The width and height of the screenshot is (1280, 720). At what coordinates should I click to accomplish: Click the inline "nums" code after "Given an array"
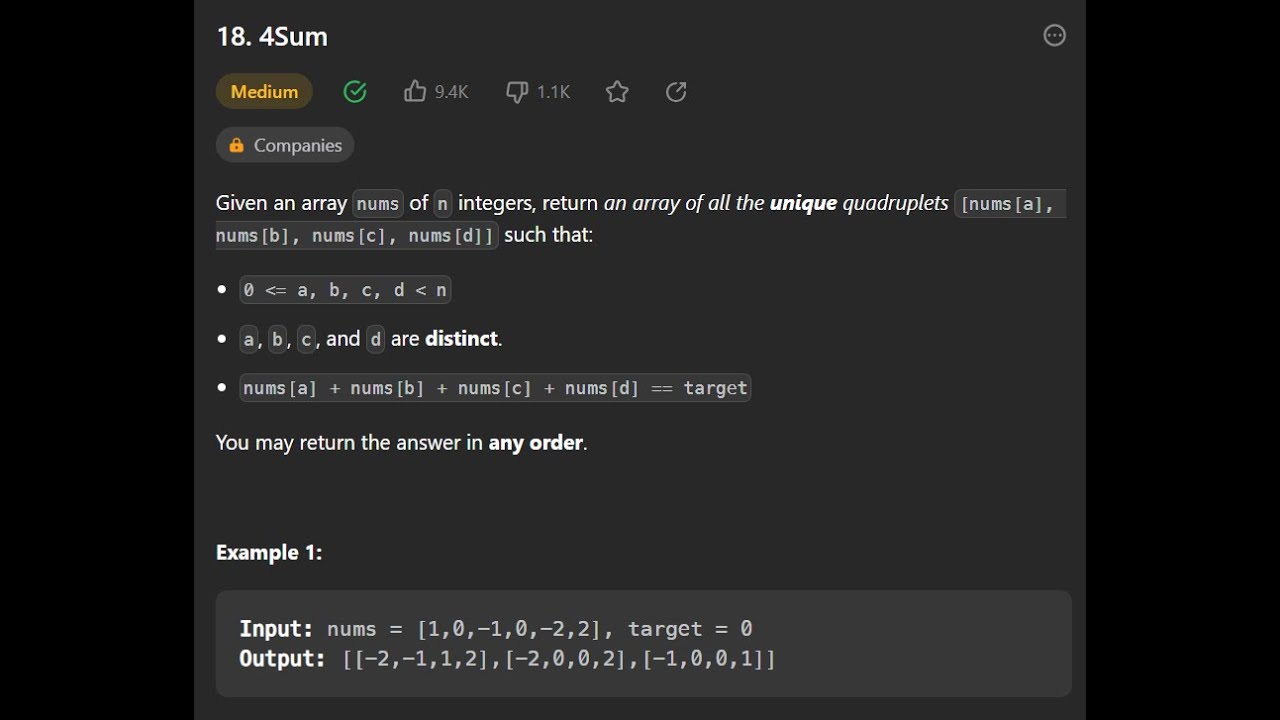pos(378,204)
